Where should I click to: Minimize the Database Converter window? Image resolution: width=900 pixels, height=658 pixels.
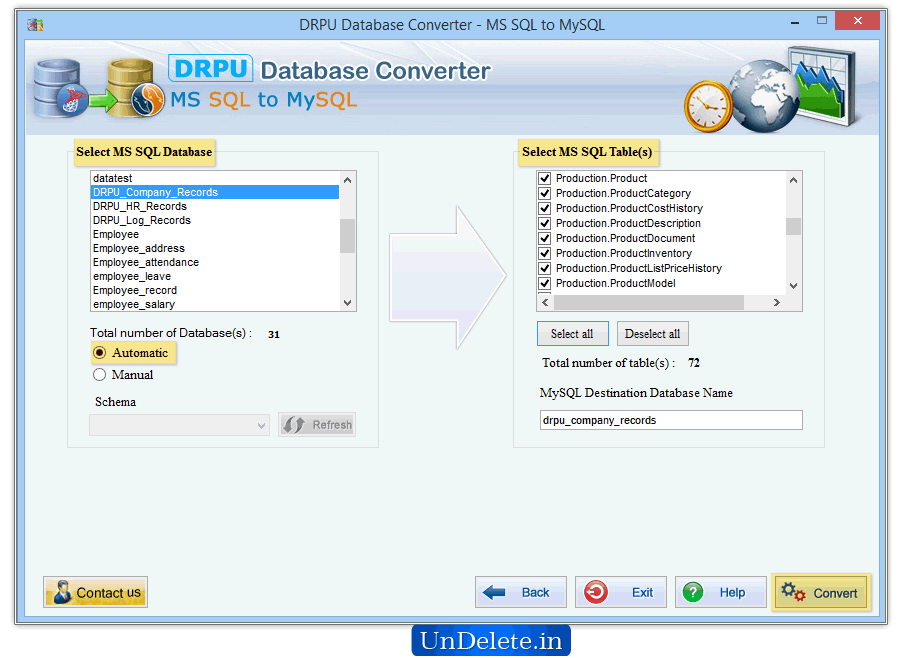point(795,23)
